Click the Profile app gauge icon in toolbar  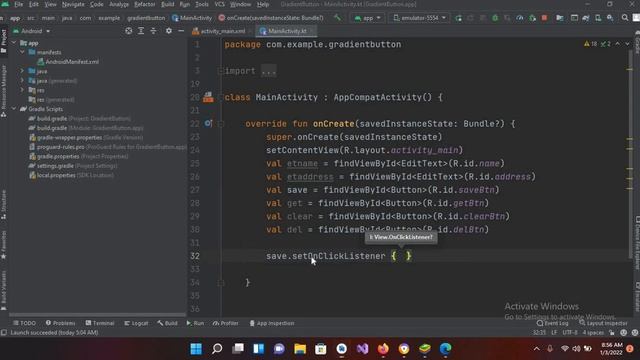pos(520,18)
